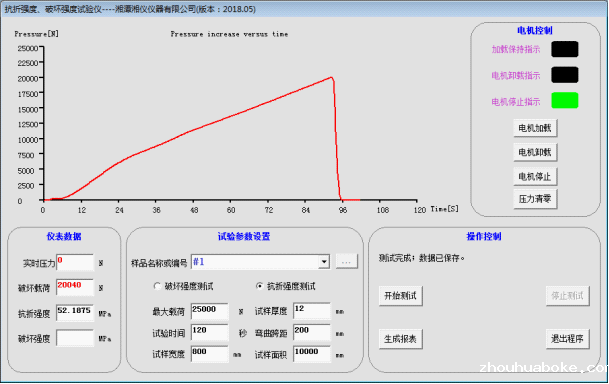Click the 电机卸载 motor unload button

click(535, 152)
